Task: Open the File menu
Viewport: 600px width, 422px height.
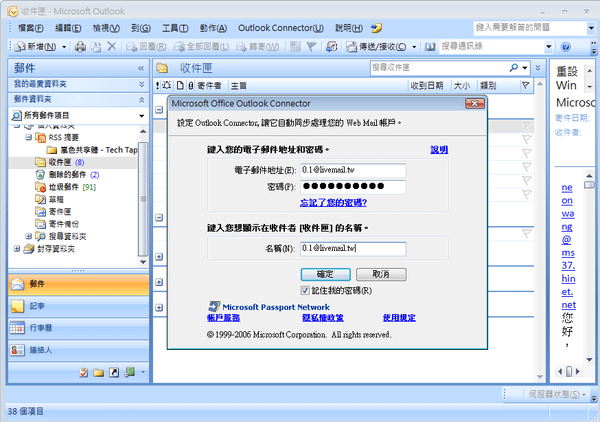Action: 31,28
